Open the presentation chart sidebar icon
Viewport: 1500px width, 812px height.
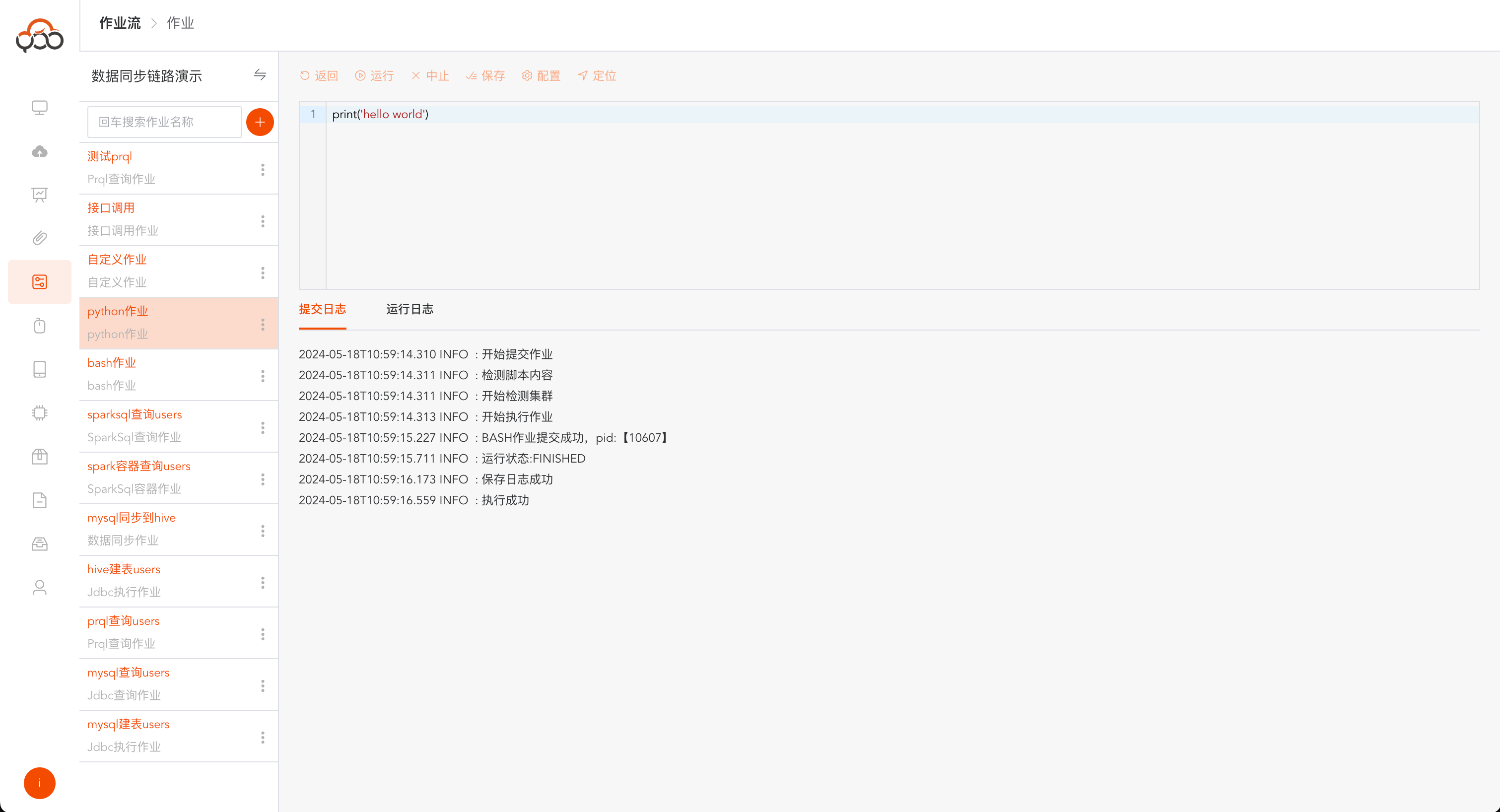point(40,195)
